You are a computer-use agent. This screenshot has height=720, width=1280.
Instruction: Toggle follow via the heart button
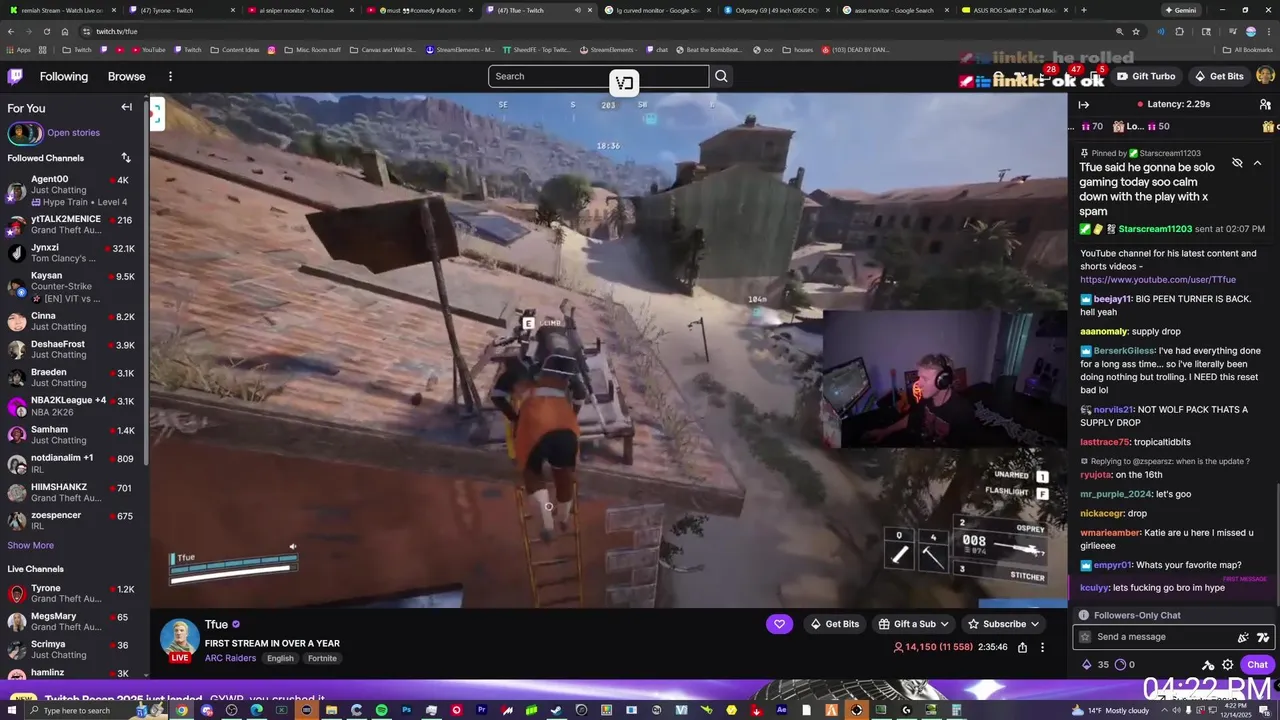(x=779, y=624)
